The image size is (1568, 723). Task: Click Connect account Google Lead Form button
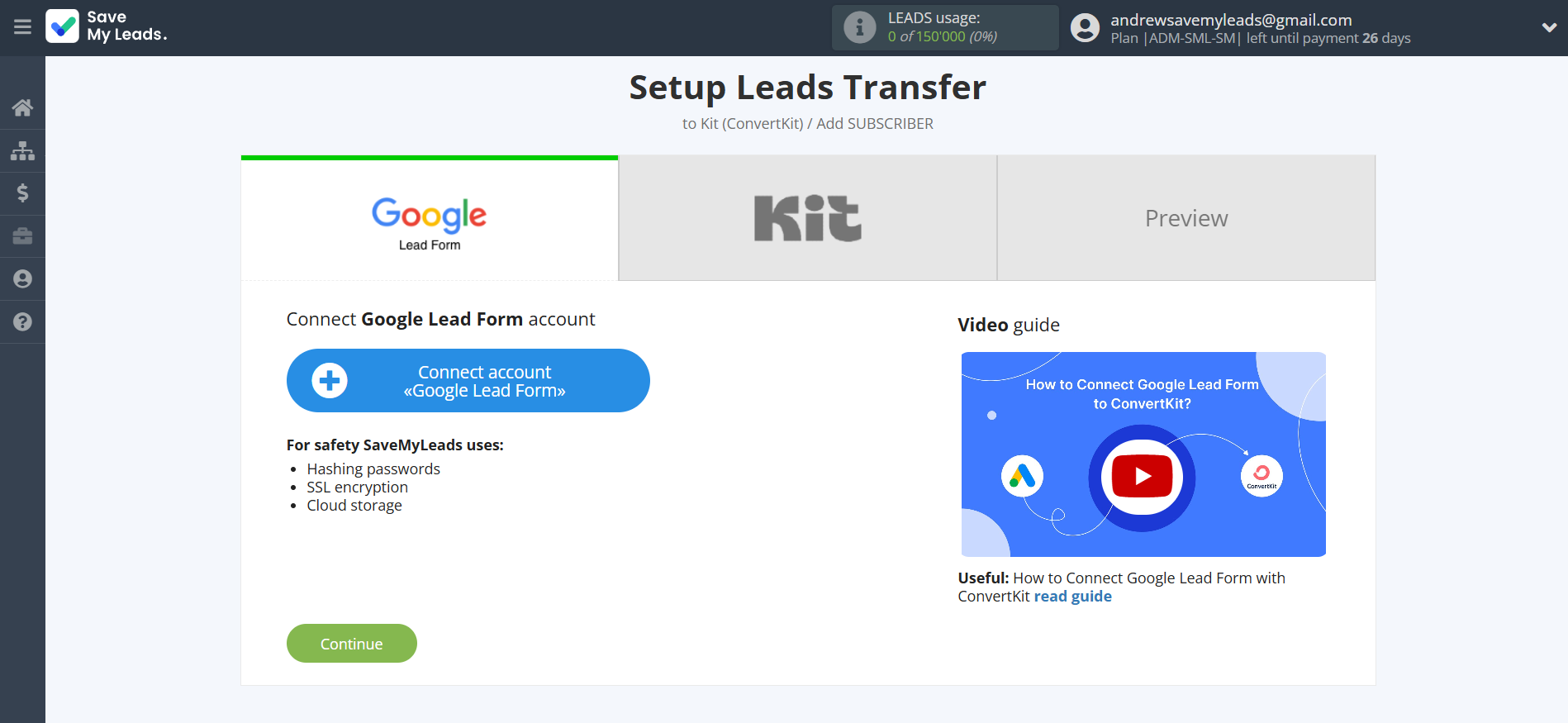[468, 381]
